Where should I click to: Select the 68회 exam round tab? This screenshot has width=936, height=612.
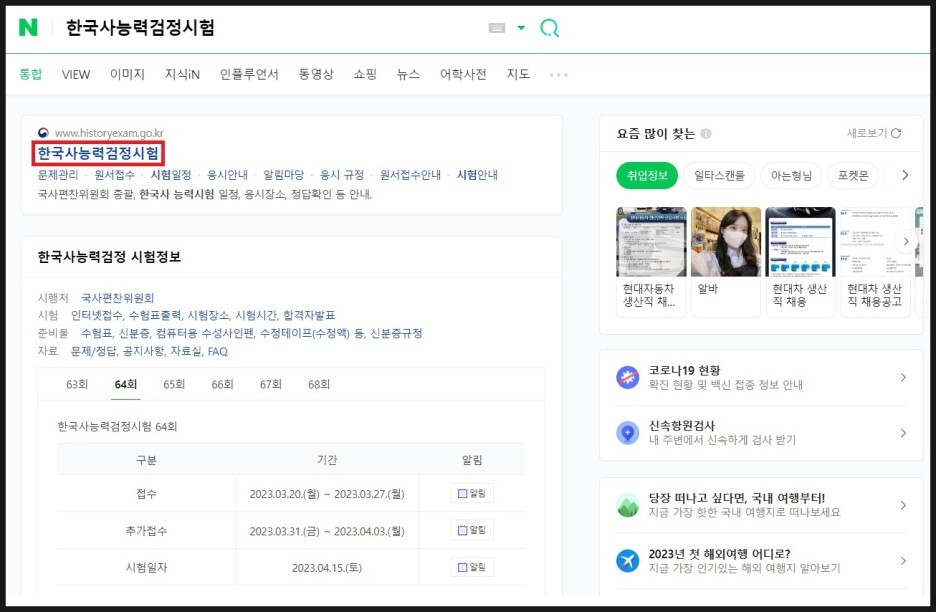tap(319, 384)
